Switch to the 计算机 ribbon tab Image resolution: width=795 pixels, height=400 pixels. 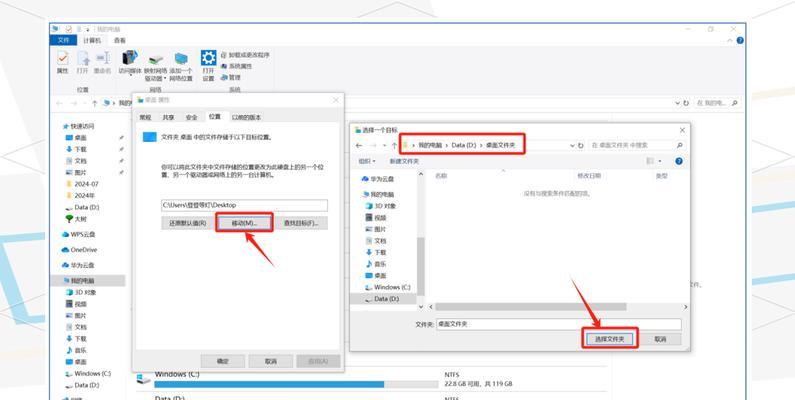coord(92,40)
